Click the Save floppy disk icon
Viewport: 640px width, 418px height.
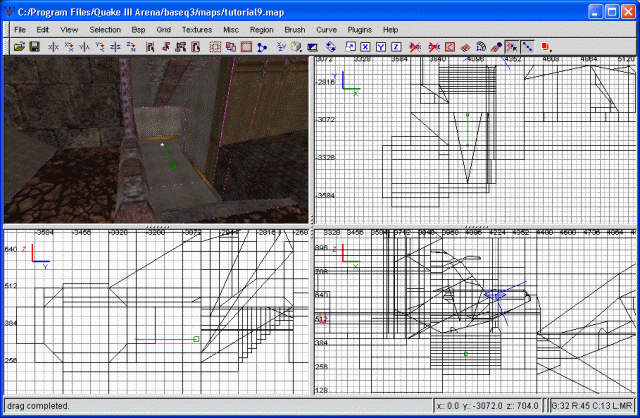(x=35, y=47)
